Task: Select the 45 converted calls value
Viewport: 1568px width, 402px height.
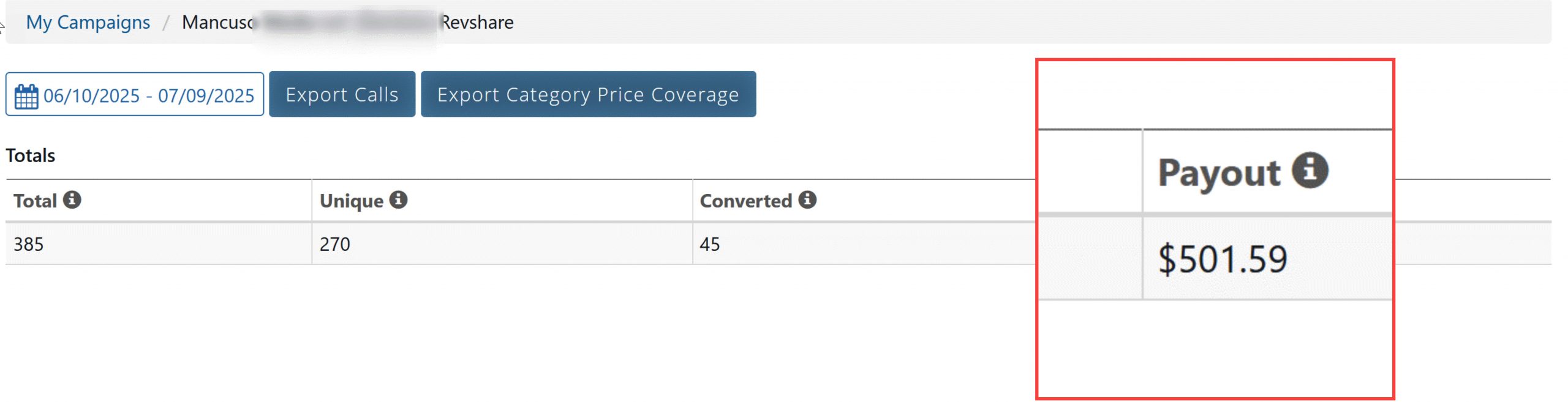Action: (x=710, y=244)
